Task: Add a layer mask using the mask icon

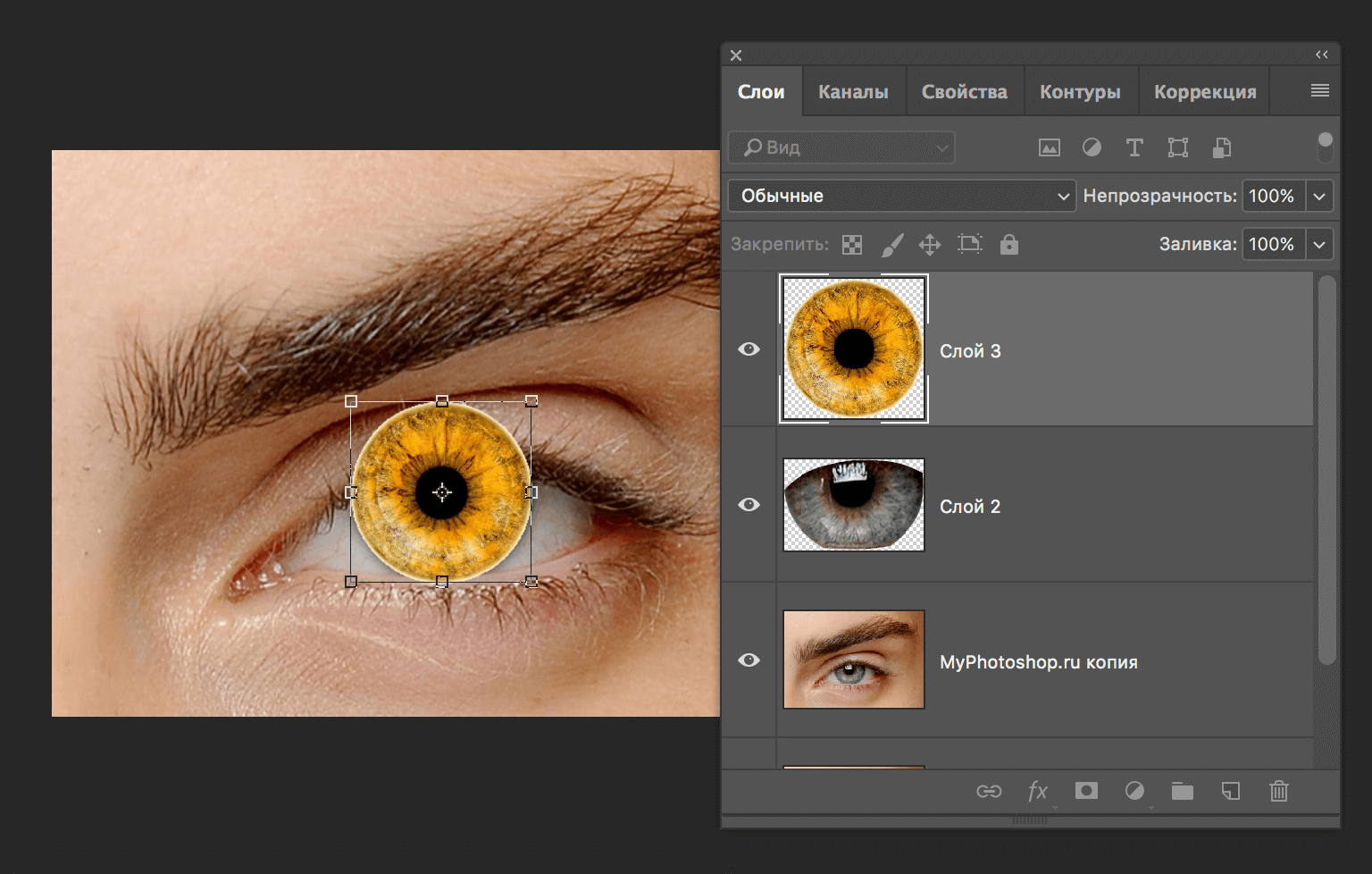Action: pos(1085,791)
